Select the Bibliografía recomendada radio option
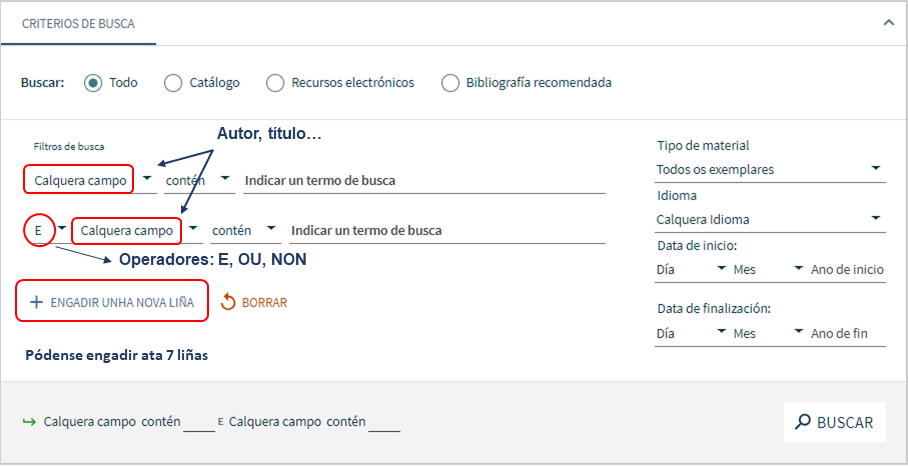This screenshot has height=466, width=908. (450, 83)
